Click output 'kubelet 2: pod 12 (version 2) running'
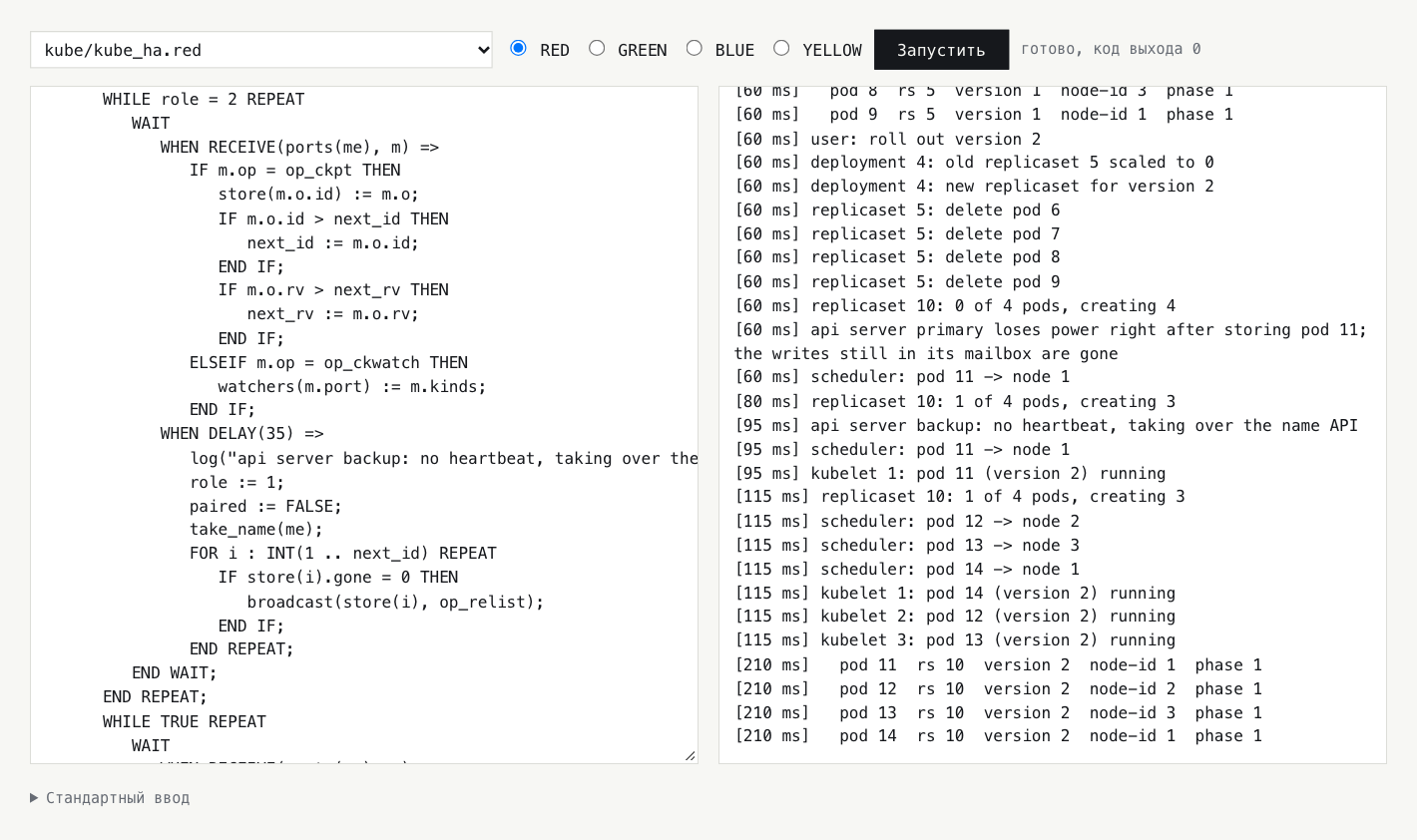 click(x=955, y=617)
